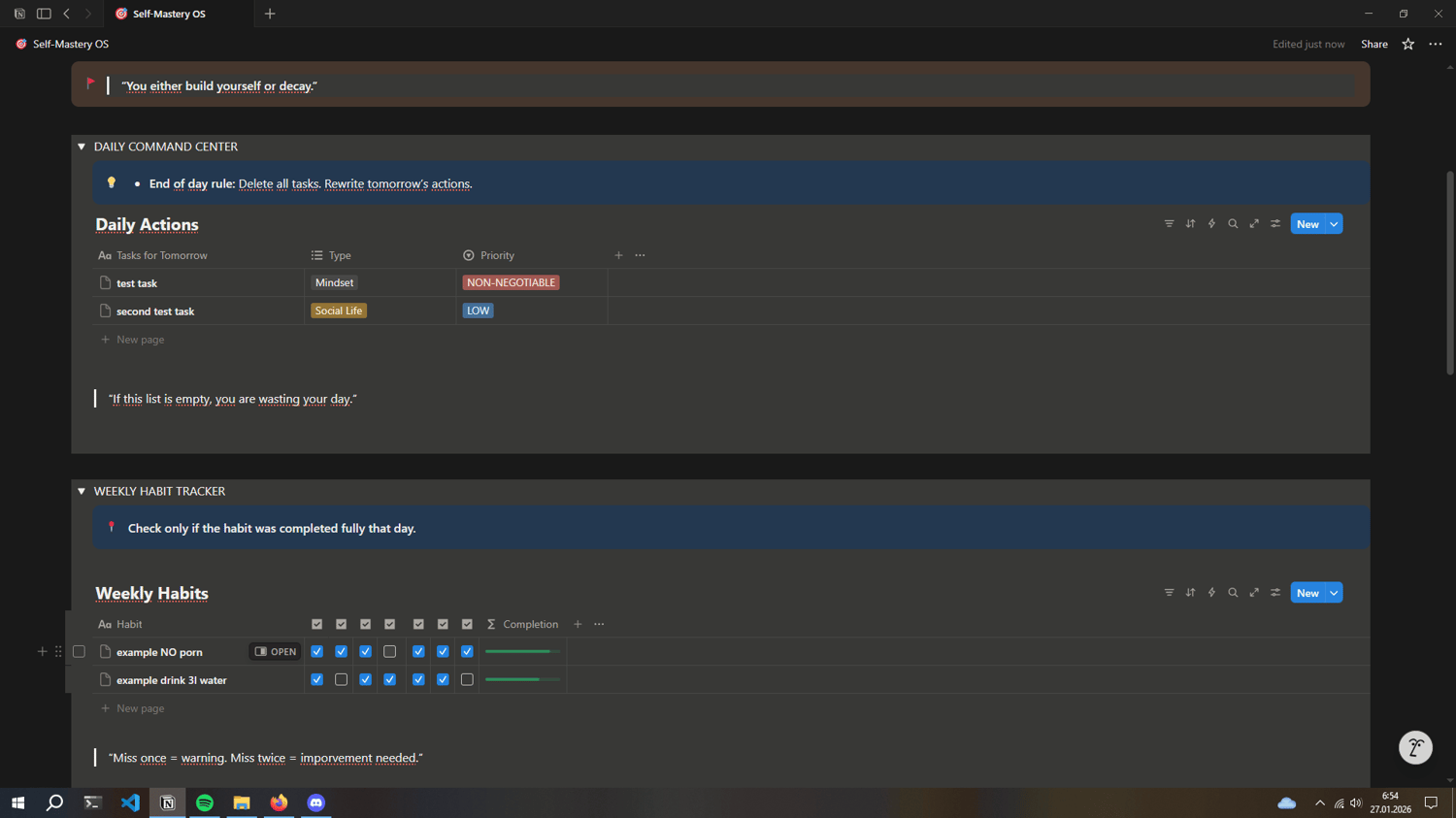
Task: Change the Mindset type tag for test task
Action: [334, 282]
